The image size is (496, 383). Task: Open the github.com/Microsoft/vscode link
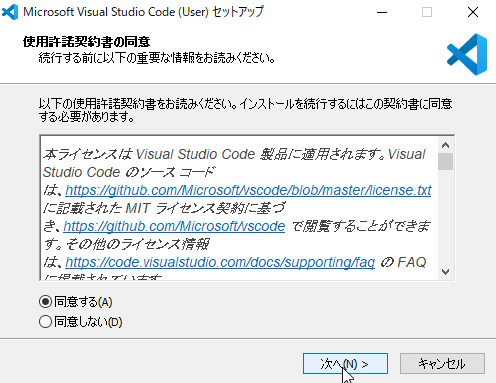pyautogui.click(x=174, y=226)
